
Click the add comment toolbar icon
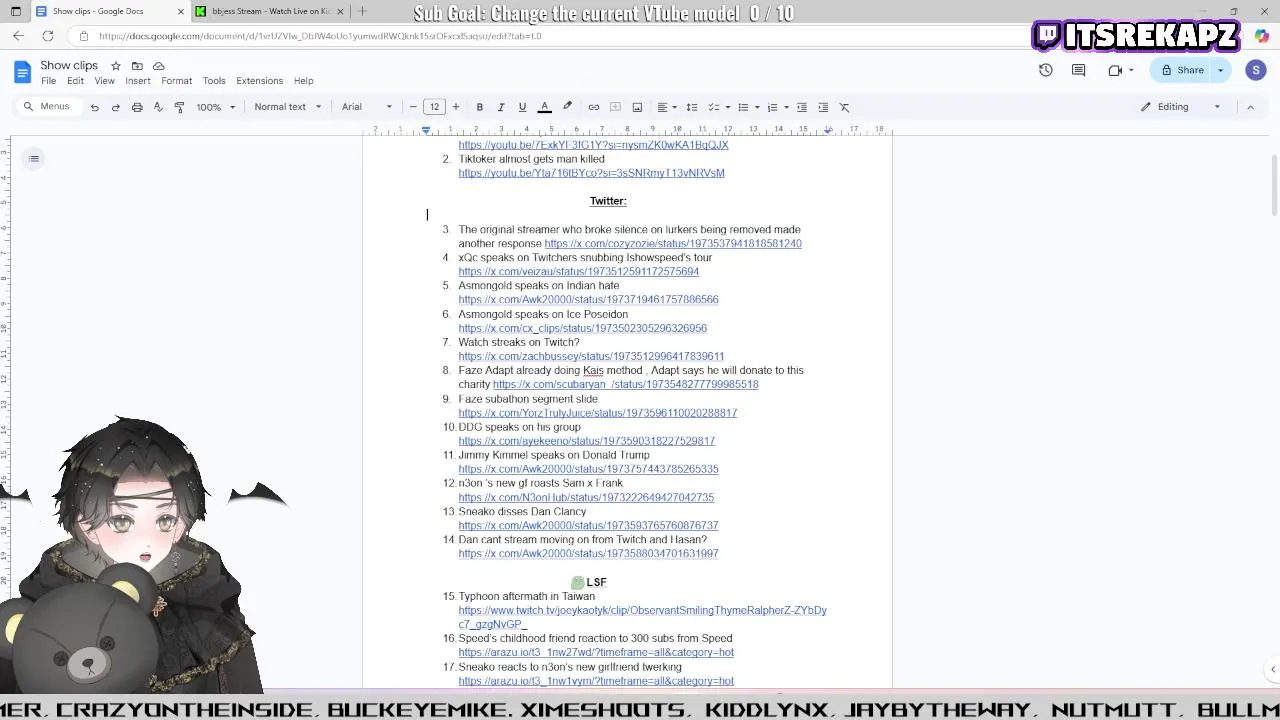click(616, 107)
